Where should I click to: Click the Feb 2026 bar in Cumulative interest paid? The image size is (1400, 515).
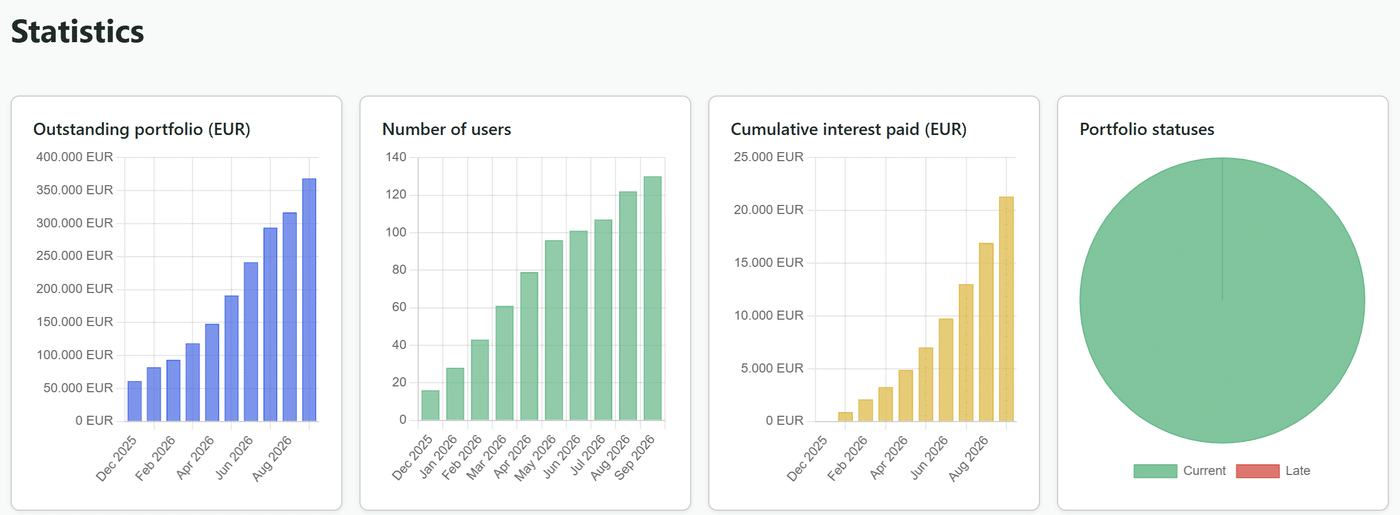tap(865, 410)
